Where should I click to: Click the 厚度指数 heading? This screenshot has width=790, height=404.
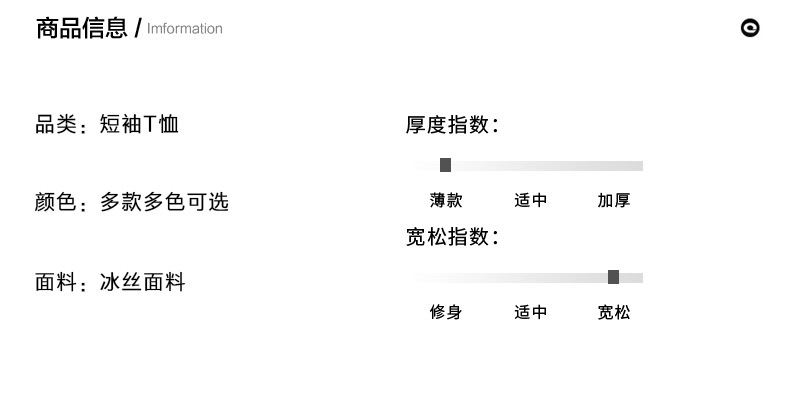tap(452, 125)
